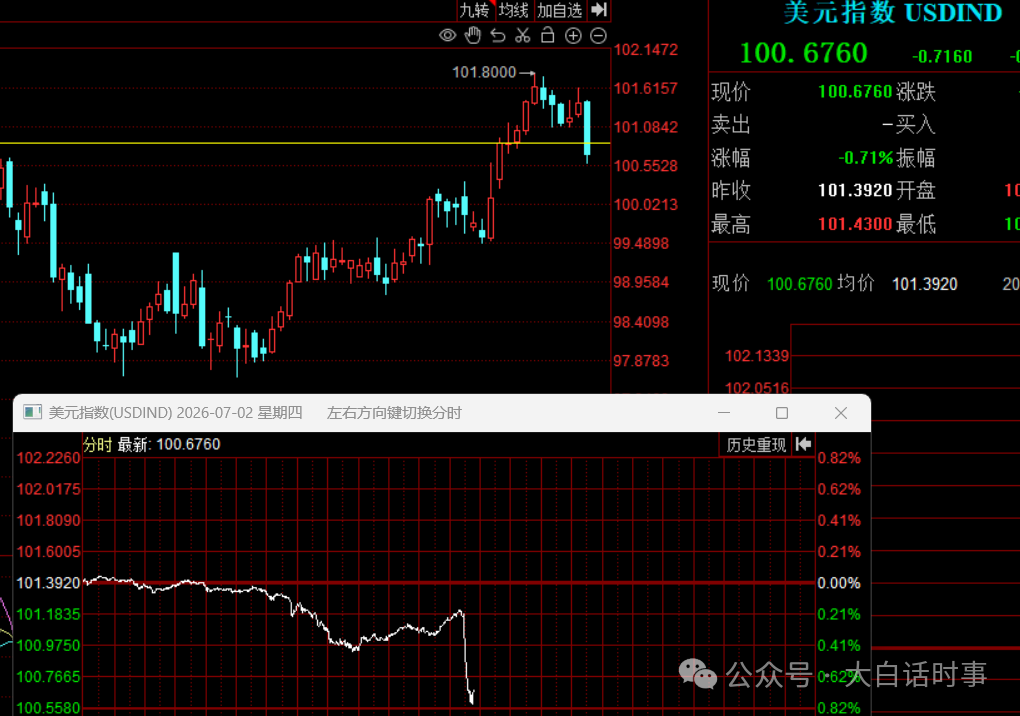This screenshot has height=716, width=1020.
Task: Click the last cyan candlestick on chart
Action: pyautogui.click(x=587, y=131)
